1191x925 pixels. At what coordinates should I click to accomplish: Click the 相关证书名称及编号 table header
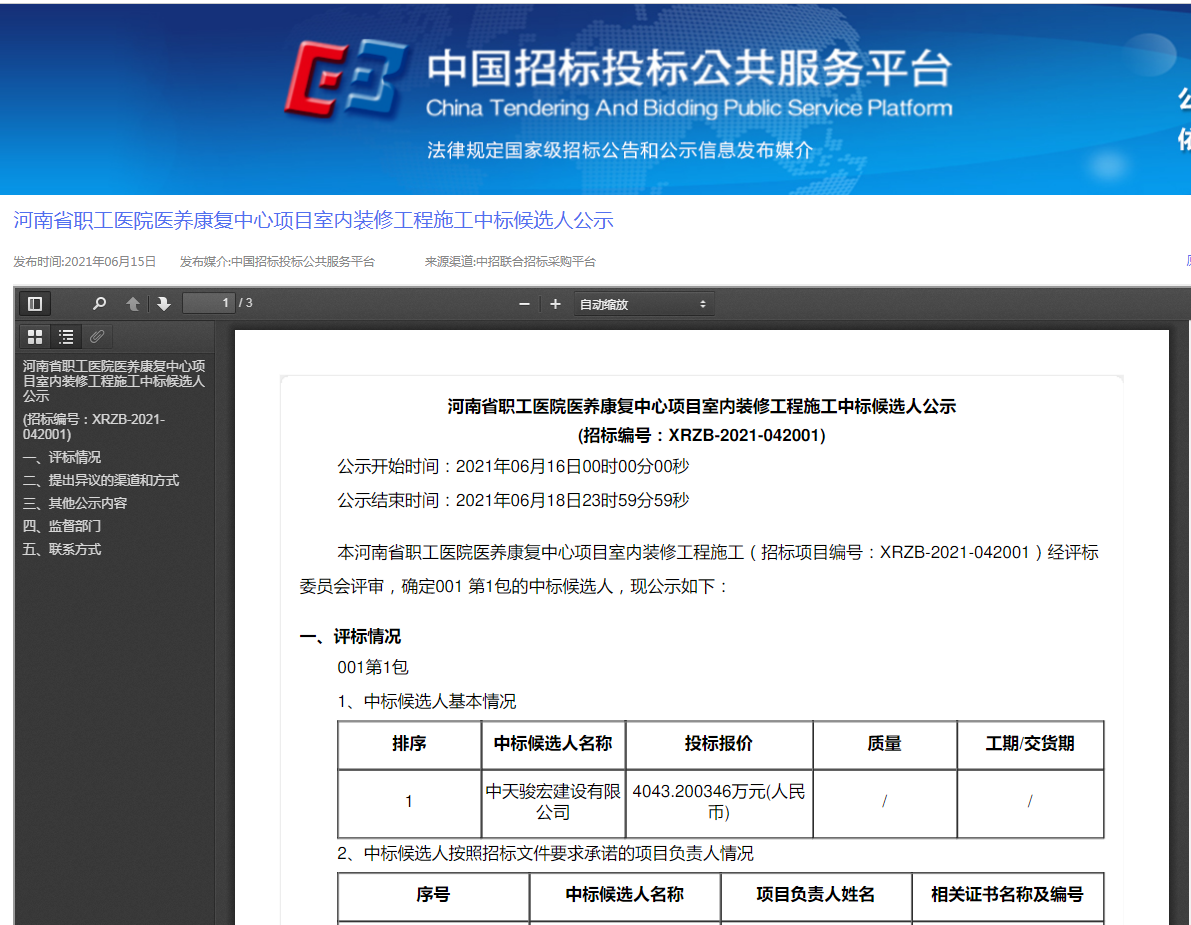(1007, 895)
